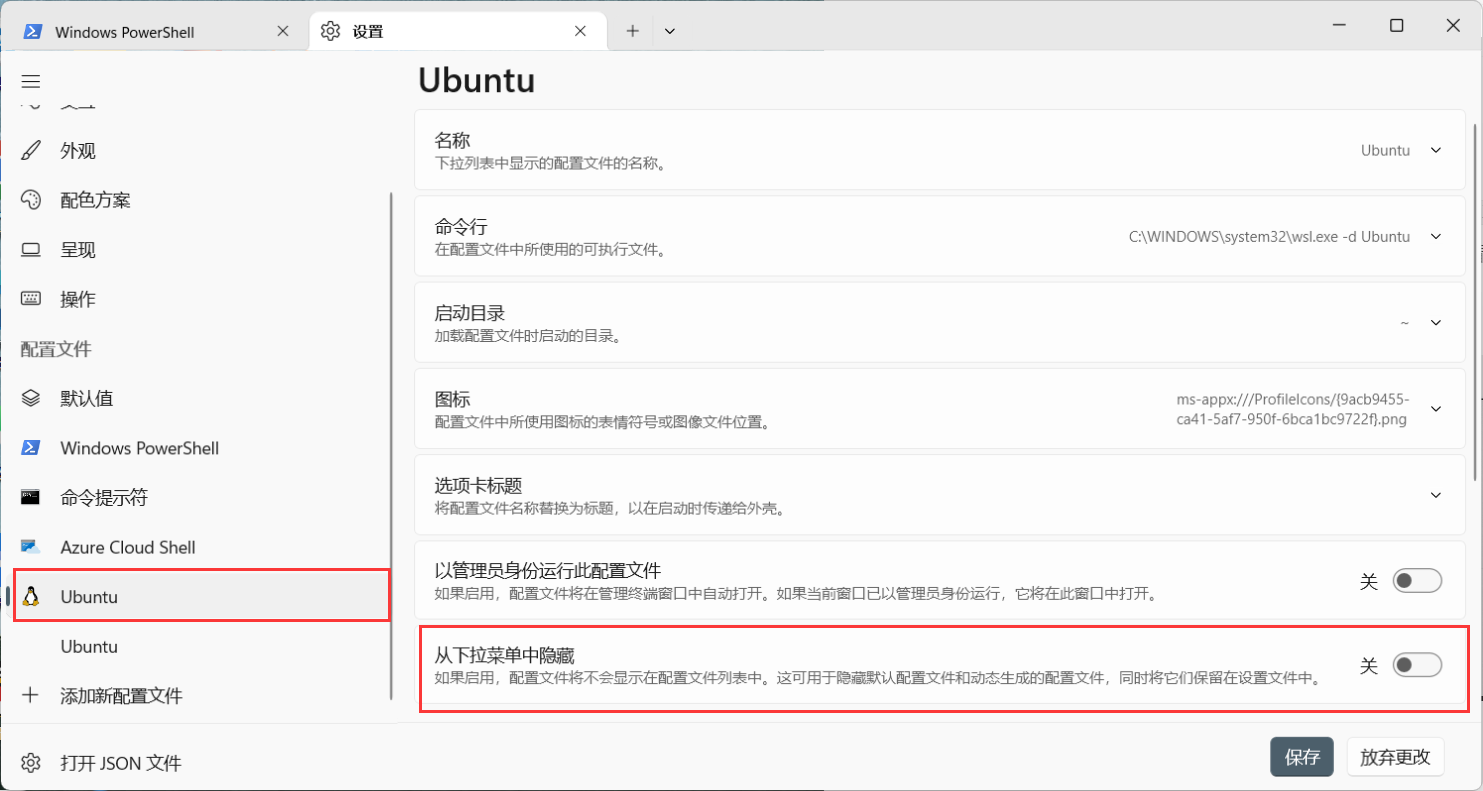
Task: Expand the 选项卡标题 setting row
Action: tap(940, 495)
